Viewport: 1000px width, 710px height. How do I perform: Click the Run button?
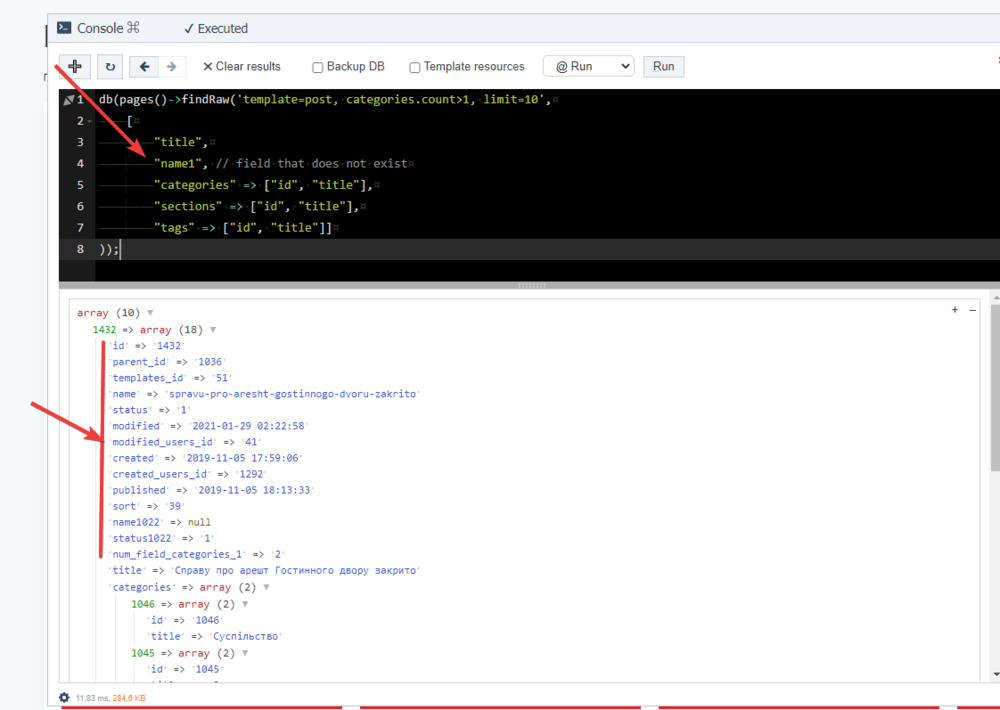click(664, 66)
